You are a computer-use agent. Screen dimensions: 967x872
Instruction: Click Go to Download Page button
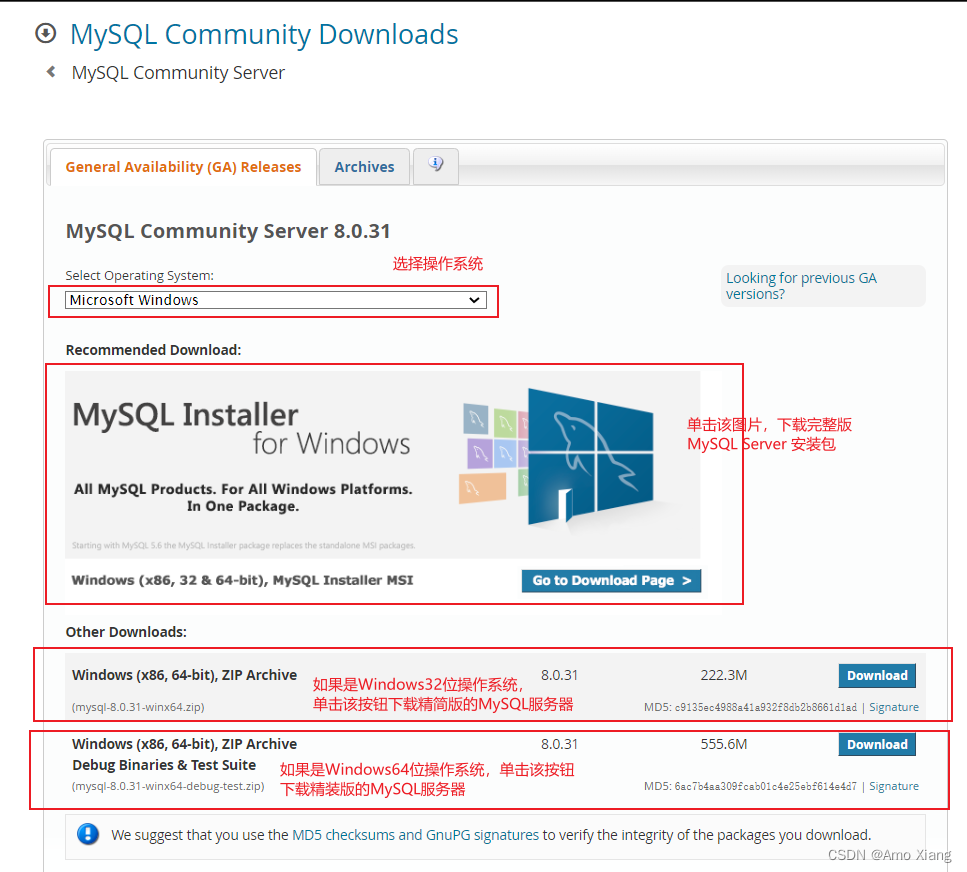pos(611,580)
